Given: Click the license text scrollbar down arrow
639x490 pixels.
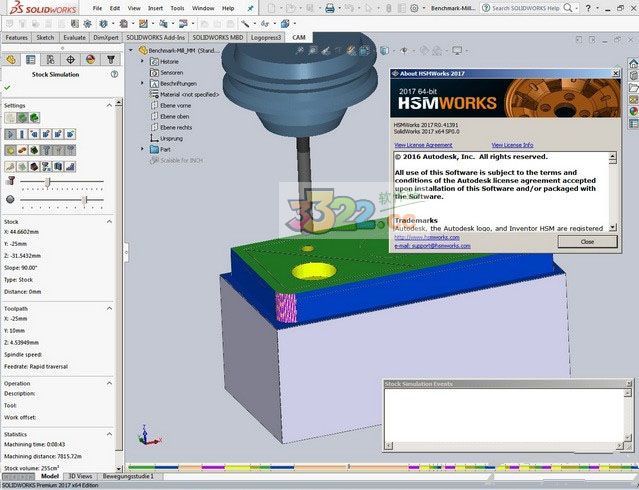Looking at the screenshot, I should pyautogui.click(x=613, y=227).
